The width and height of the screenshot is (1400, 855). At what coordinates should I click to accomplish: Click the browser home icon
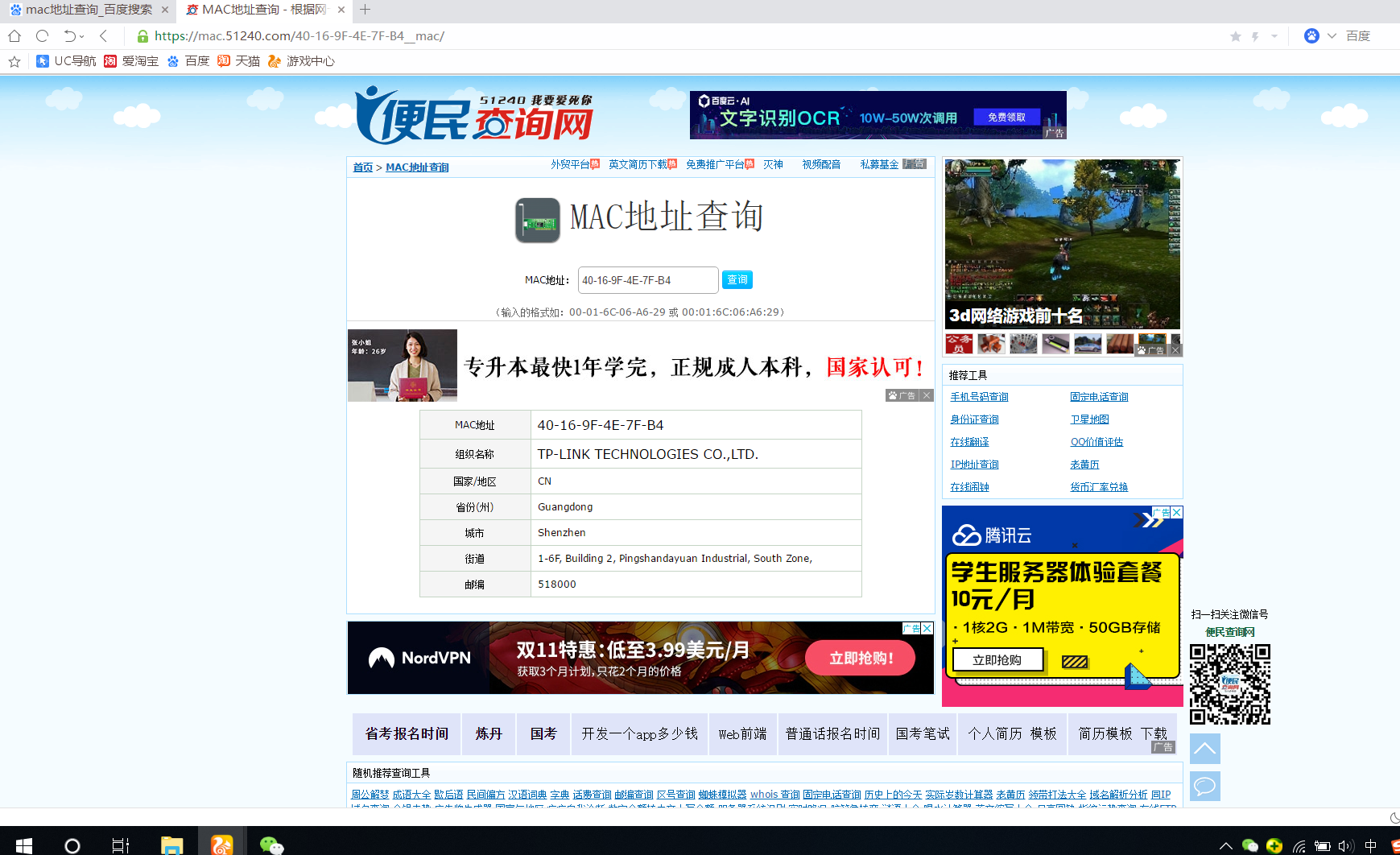[x=14, y=36]
